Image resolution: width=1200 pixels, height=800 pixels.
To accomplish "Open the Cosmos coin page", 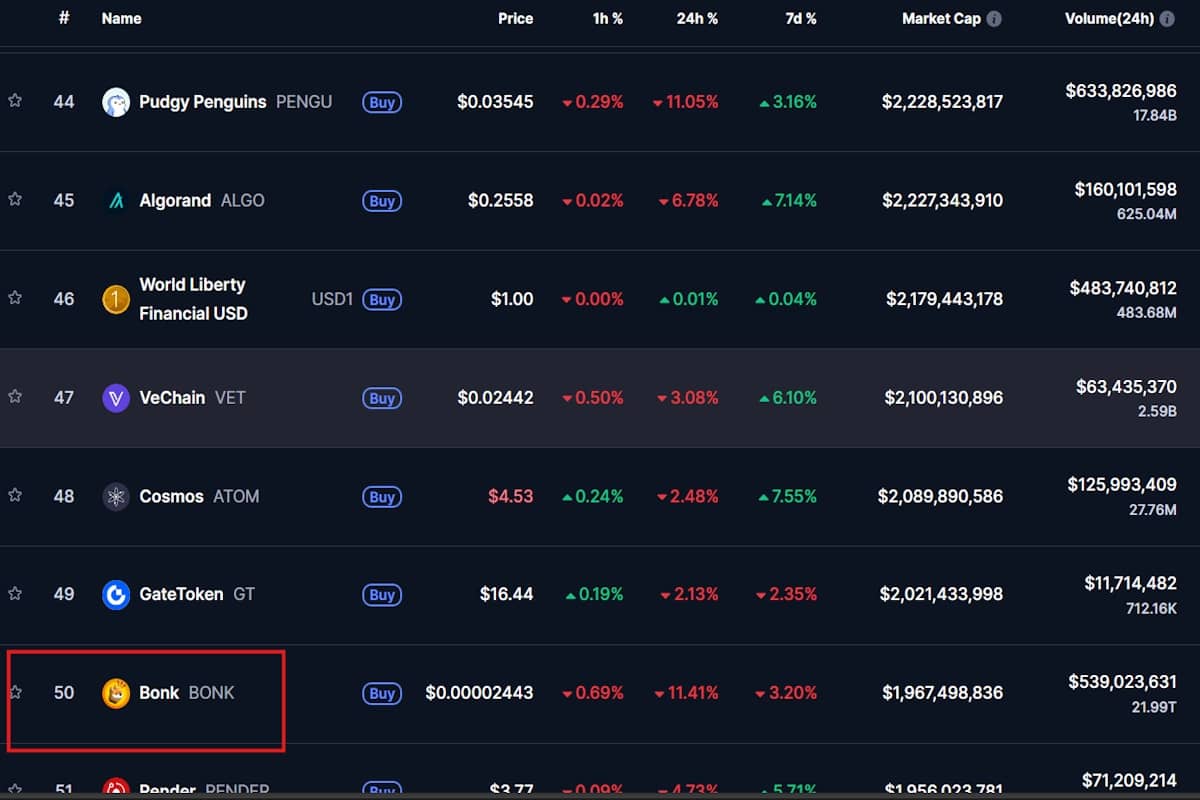I will click(x=171, y=497).
